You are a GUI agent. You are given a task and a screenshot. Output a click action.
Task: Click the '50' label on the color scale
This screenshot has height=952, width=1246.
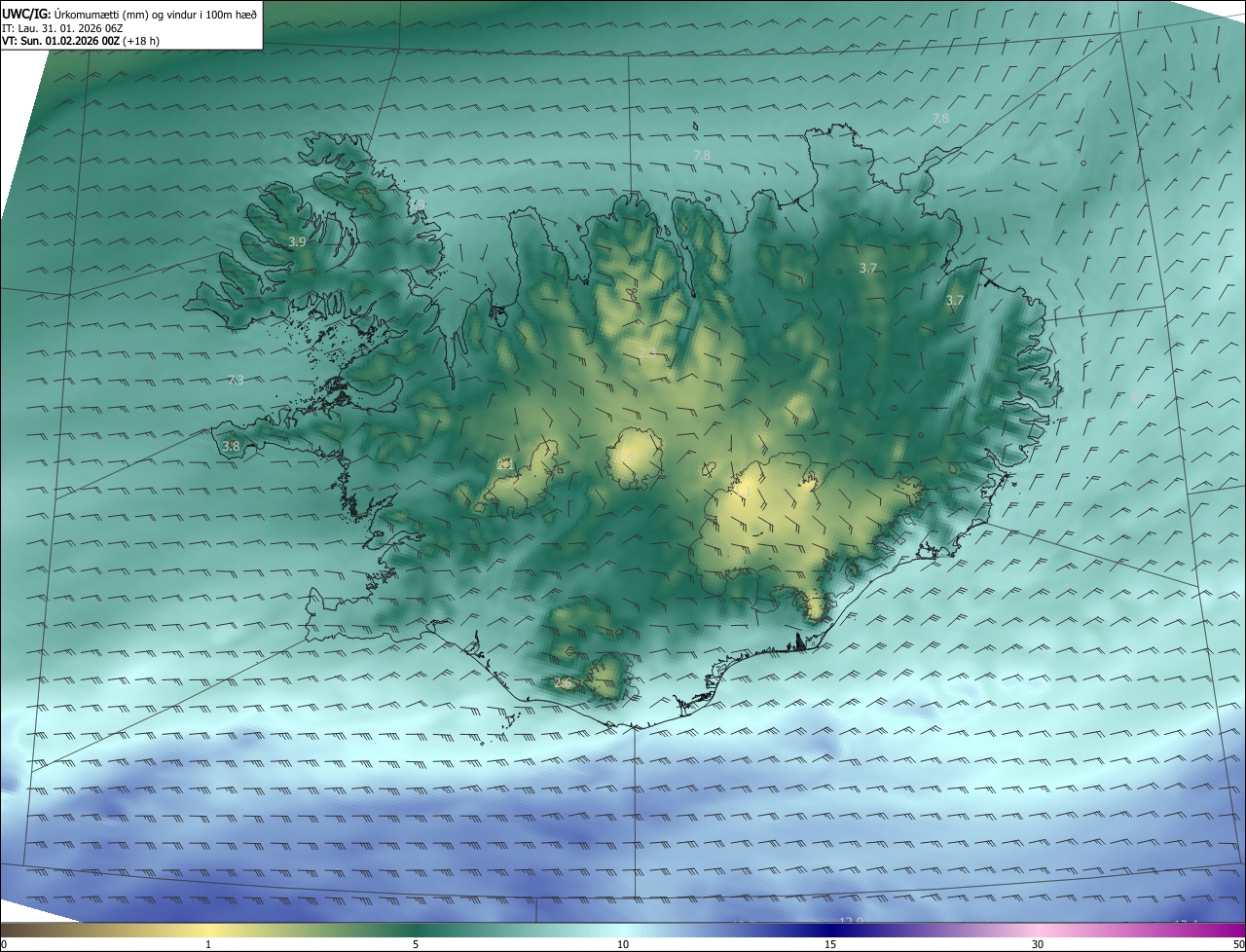(x=1238, y=944)
